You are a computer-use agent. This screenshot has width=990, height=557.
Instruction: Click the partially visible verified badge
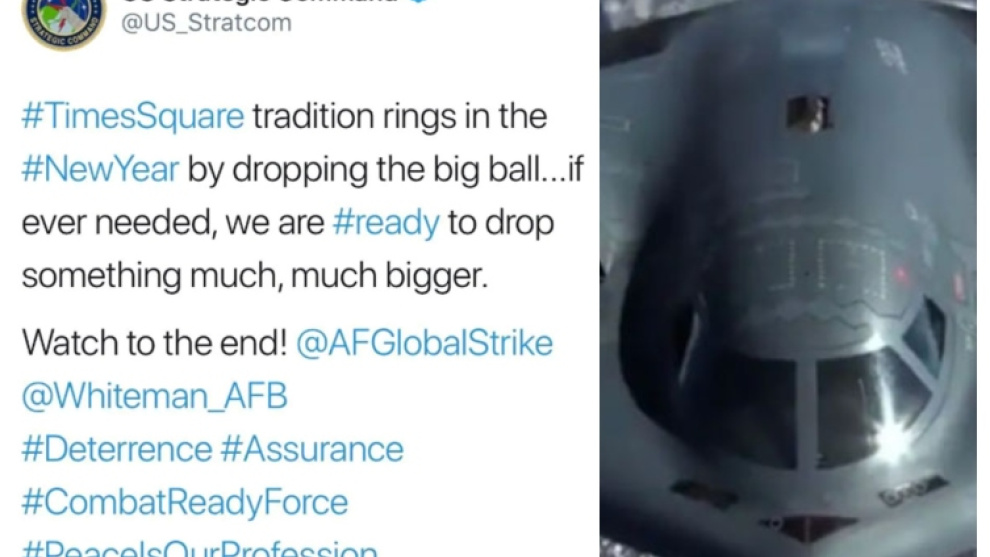[419, 1]
